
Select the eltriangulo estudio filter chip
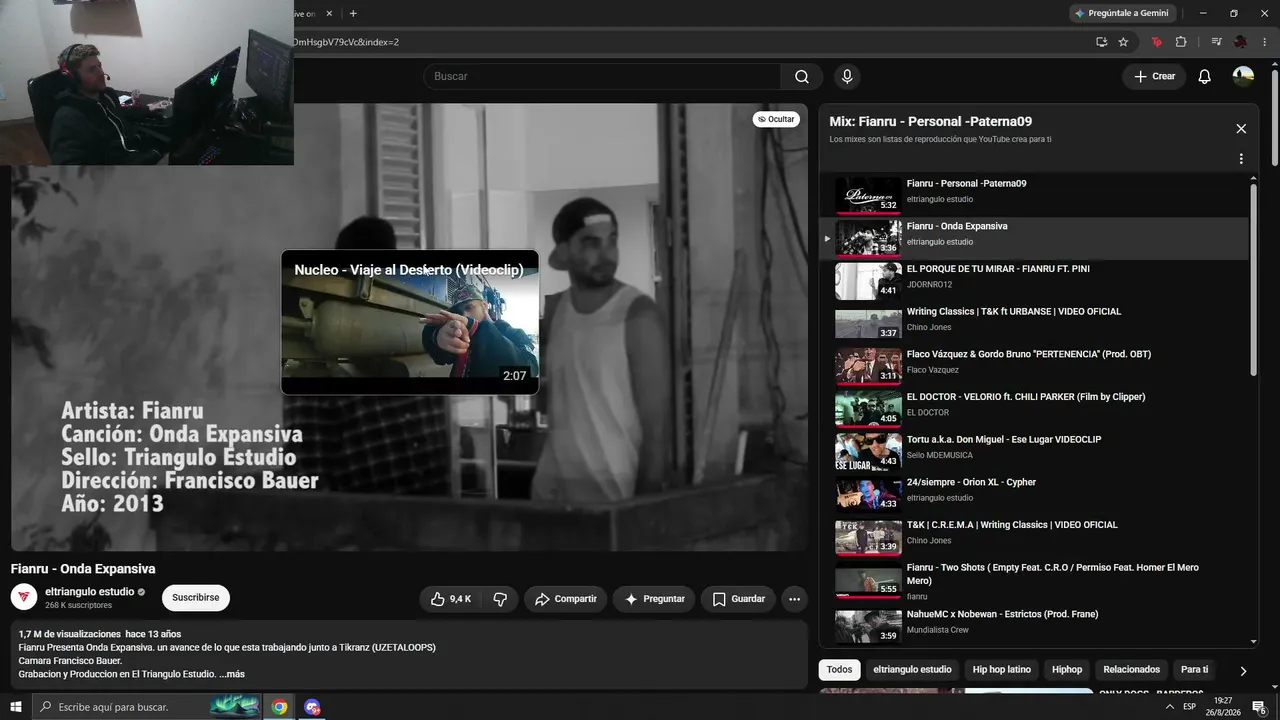(x=912, y=670)
